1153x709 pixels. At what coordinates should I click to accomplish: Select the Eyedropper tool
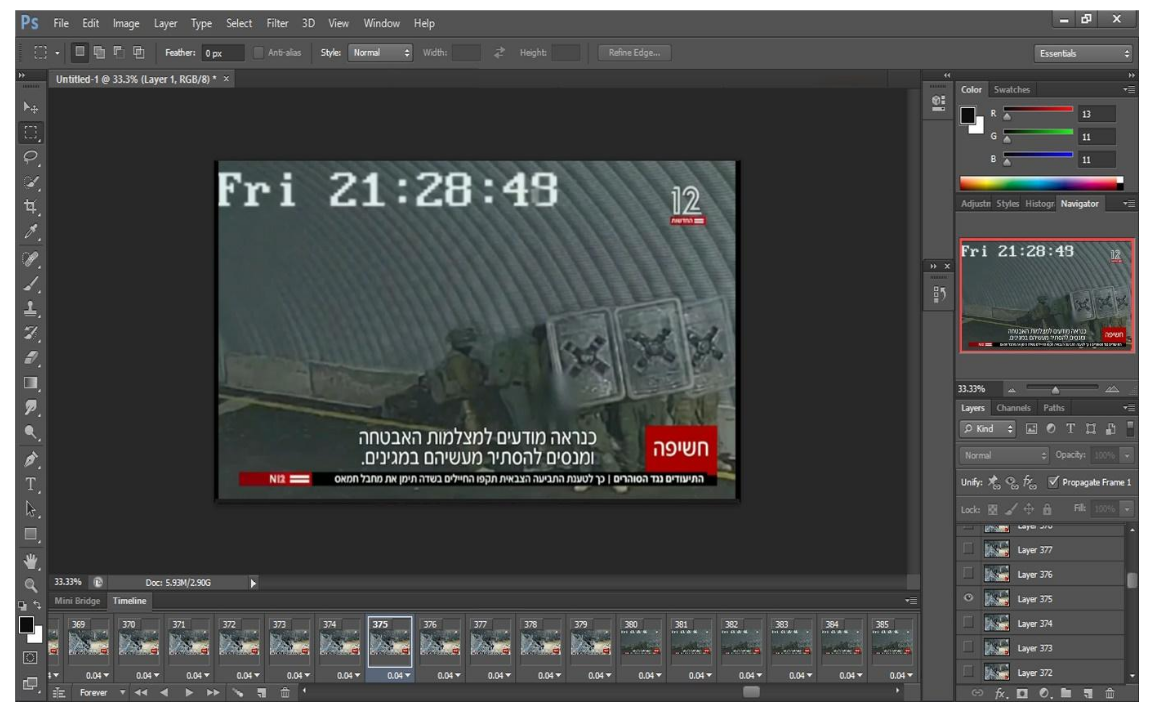pos(30,232)
